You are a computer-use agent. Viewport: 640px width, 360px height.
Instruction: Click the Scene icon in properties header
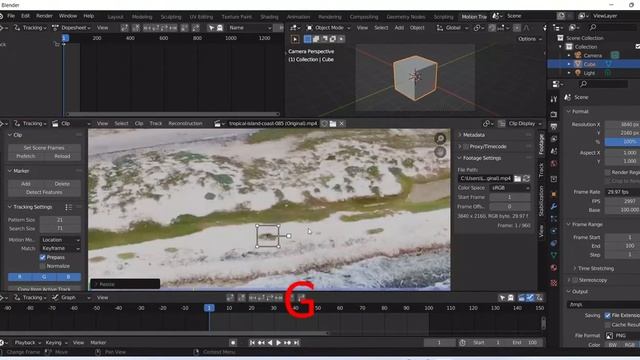[568, 98]
